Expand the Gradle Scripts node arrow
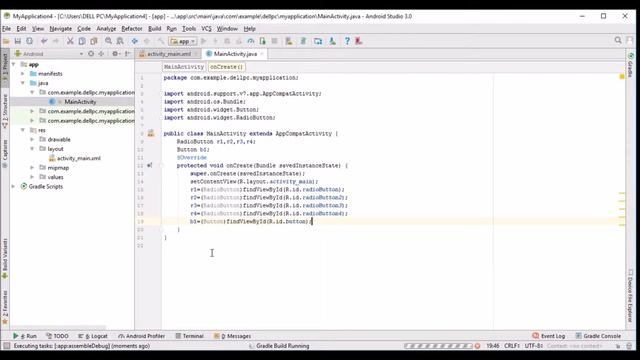The image size is (640, 360). click(x=13, y=187)
